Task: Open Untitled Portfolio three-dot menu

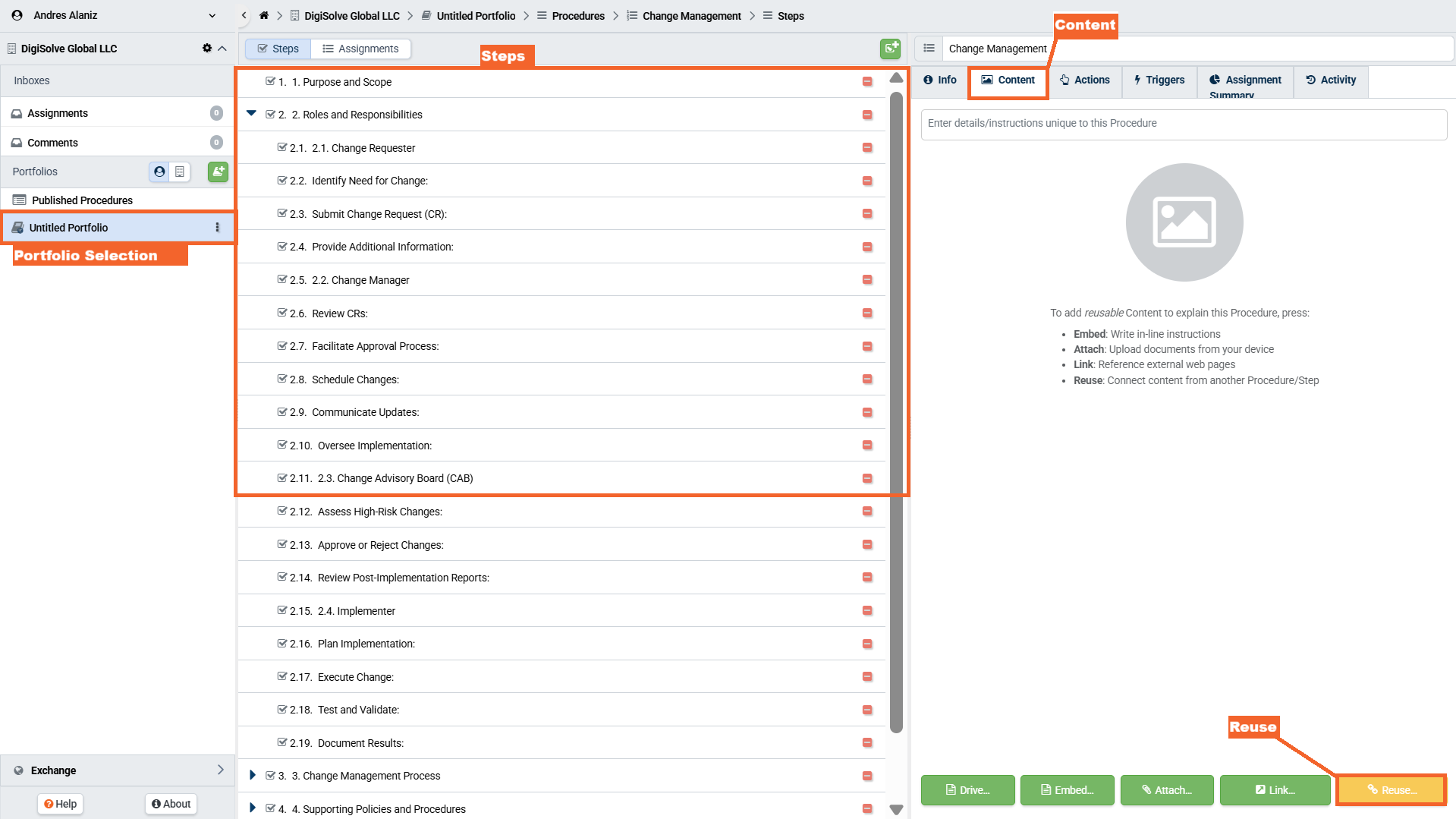Action: tap(217, 228)
